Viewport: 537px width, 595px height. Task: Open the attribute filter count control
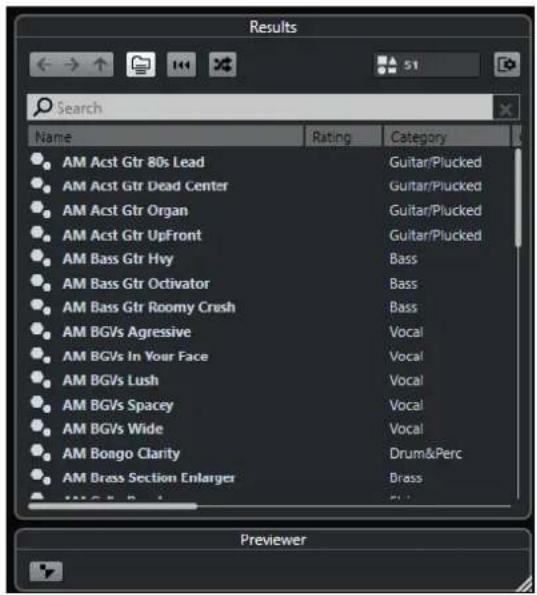[427, 65]
